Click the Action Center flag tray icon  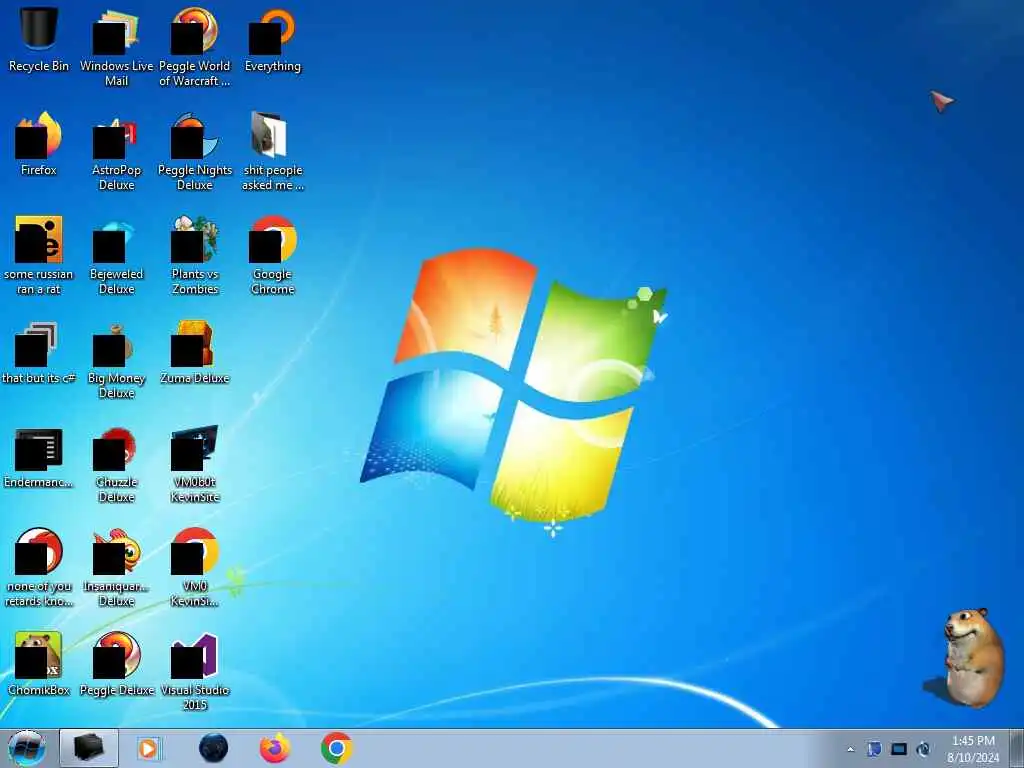pyautogui.click(x=874, y=749)
